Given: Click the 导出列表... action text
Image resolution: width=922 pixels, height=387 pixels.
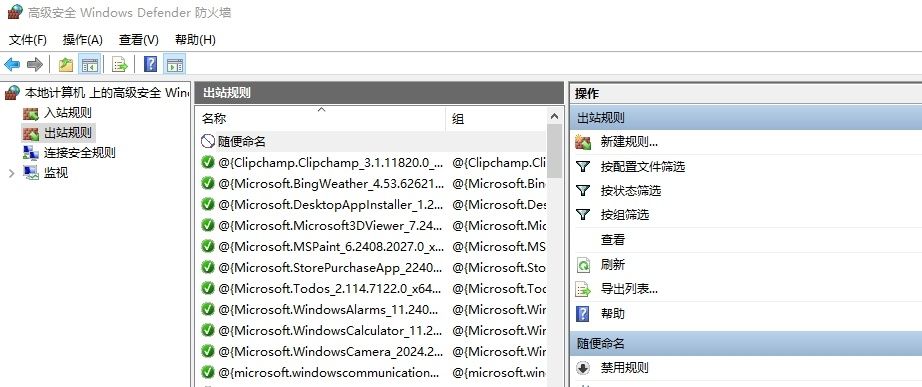Looking at the screenshot, I should 629,289.
